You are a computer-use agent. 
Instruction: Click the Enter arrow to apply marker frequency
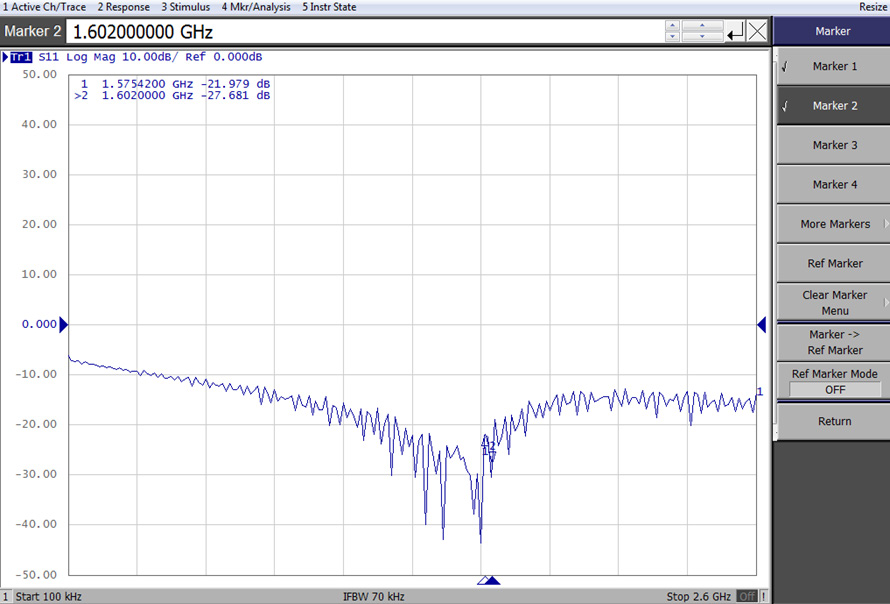(736, 31)
